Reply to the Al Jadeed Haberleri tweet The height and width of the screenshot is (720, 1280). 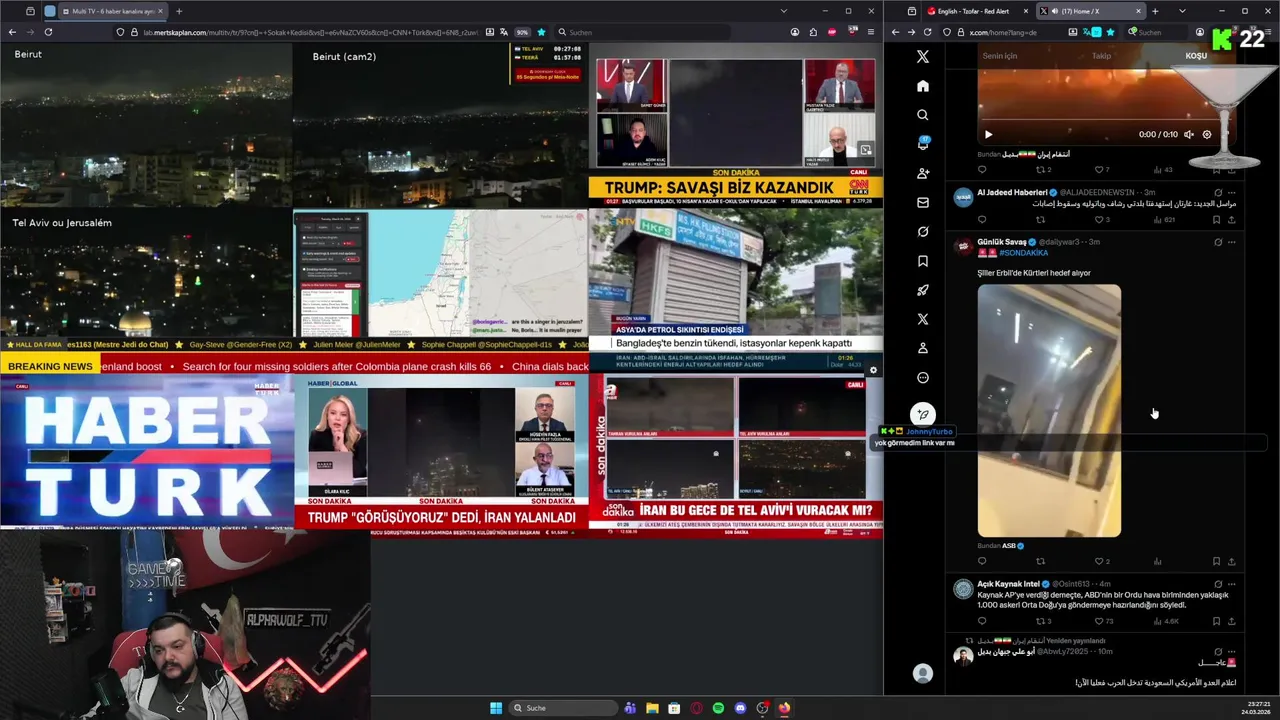click(x=982, y=219)
